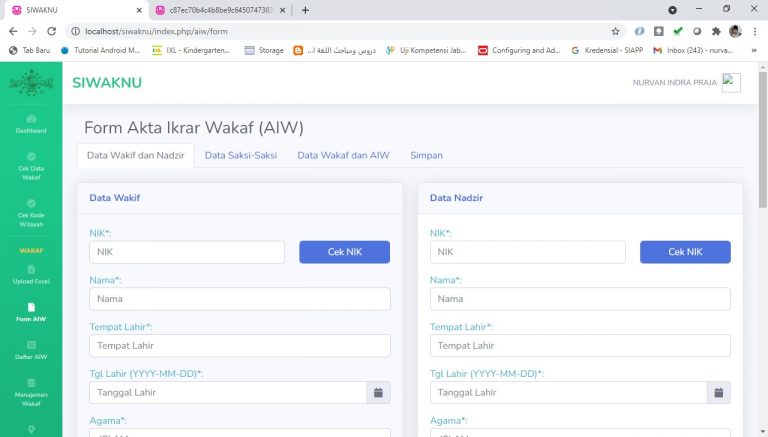Viewport: 768px width, 437px height.
Task: Click the SIWAKNU header title
Action: pyautogui.click(x=107, y=82)
